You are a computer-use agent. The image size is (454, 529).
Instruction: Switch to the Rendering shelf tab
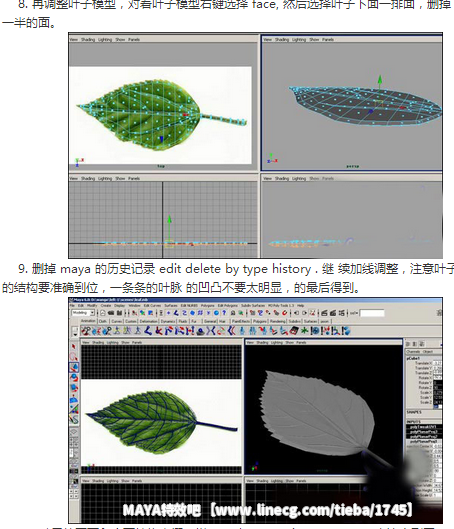click(278, 321)
